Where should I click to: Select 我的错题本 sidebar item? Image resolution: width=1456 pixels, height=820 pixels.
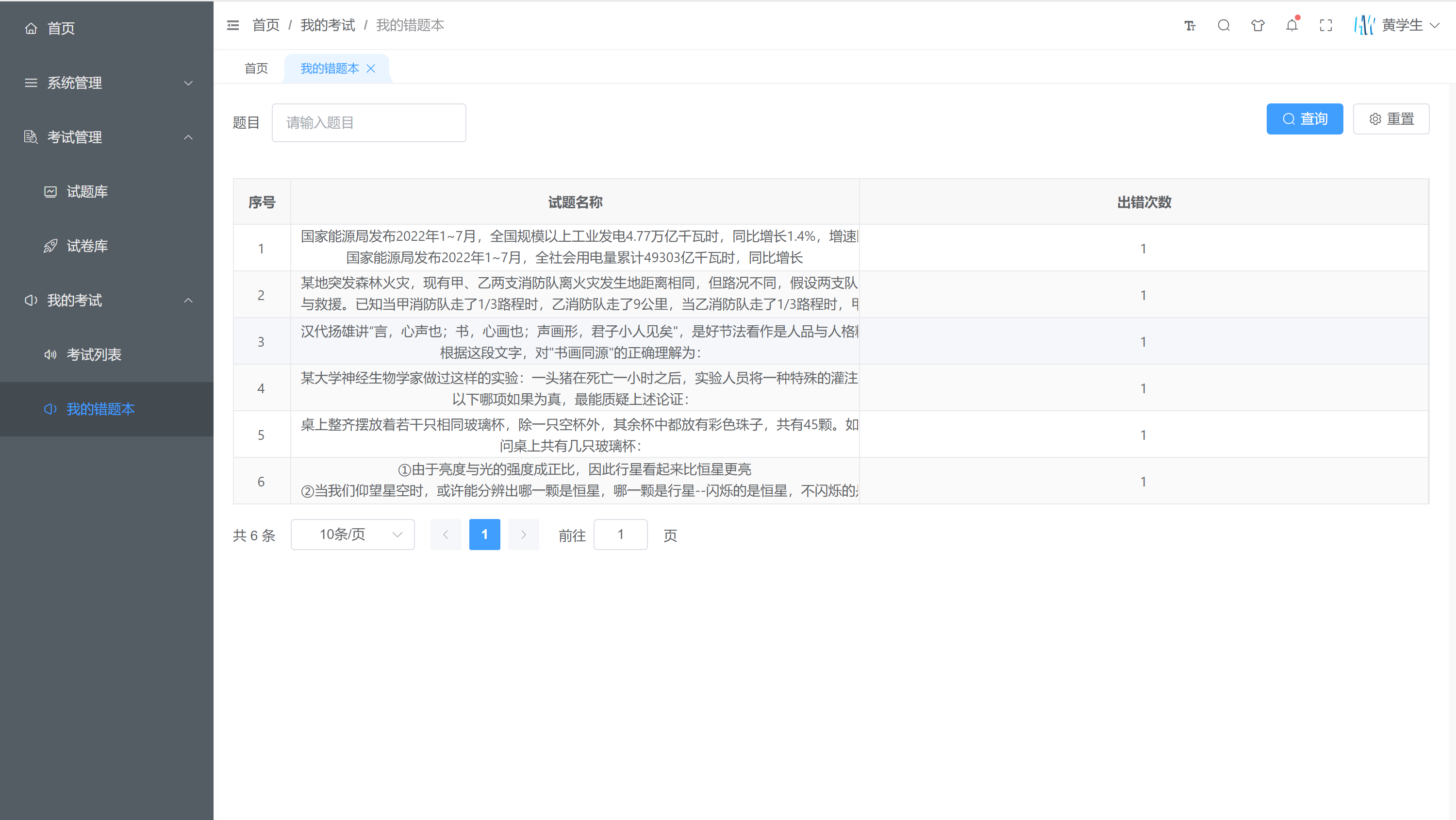click(x=106, y=409)
